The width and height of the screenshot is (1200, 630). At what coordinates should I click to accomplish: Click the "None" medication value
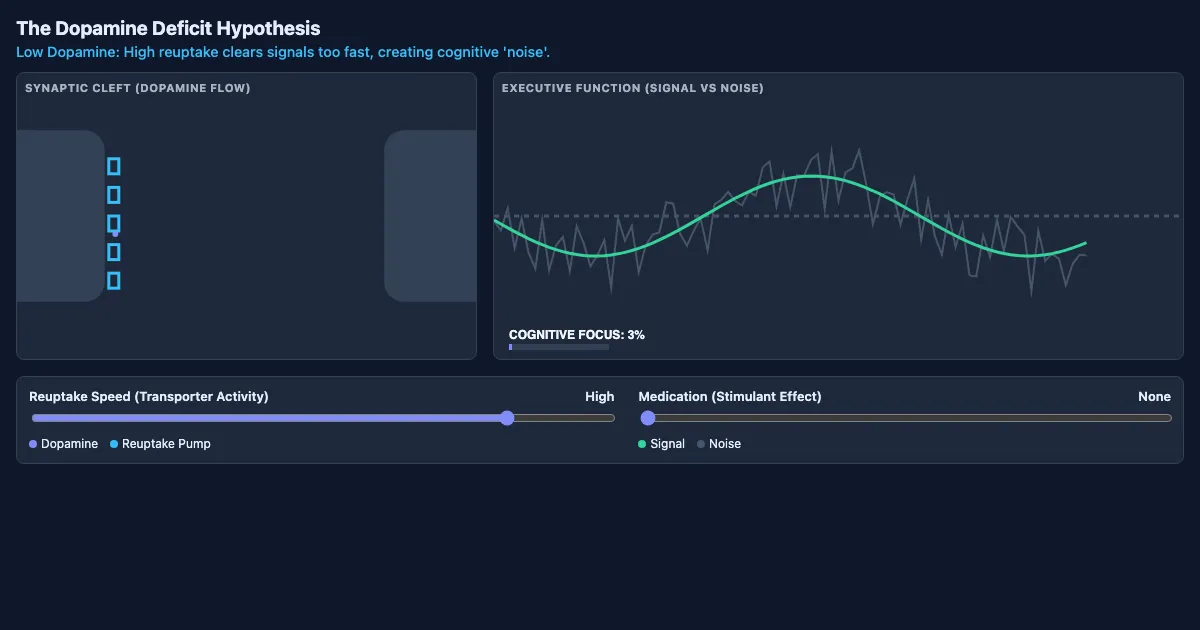tap(1154, 397)
